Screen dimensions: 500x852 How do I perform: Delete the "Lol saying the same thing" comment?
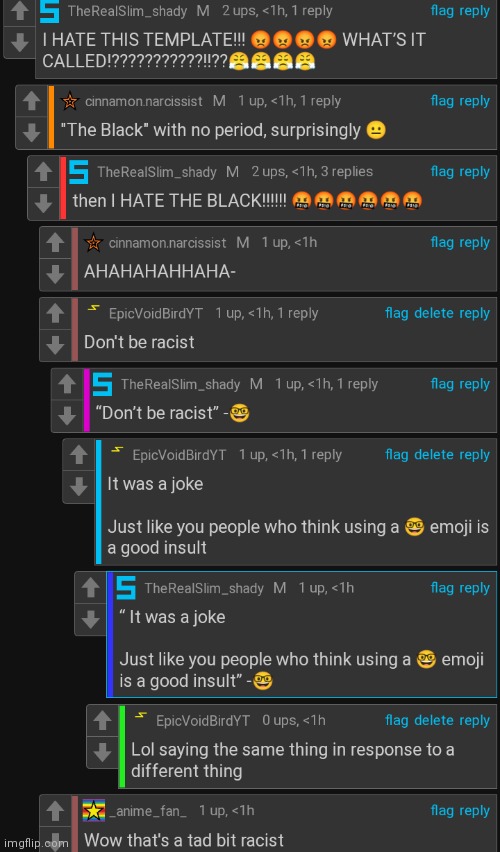pos(434,721)
